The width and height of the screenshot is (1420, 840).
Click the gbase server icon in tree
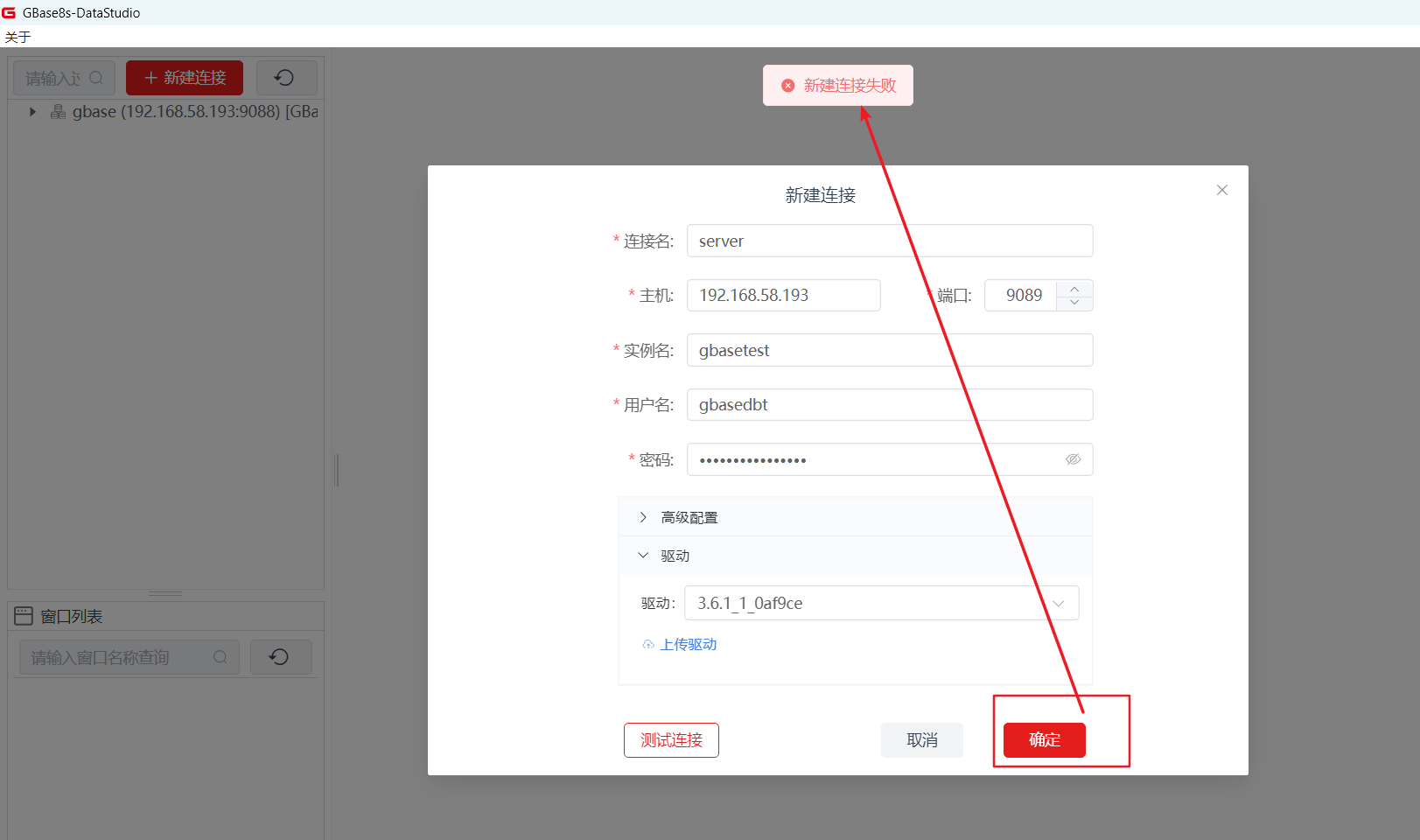[58, 112]
